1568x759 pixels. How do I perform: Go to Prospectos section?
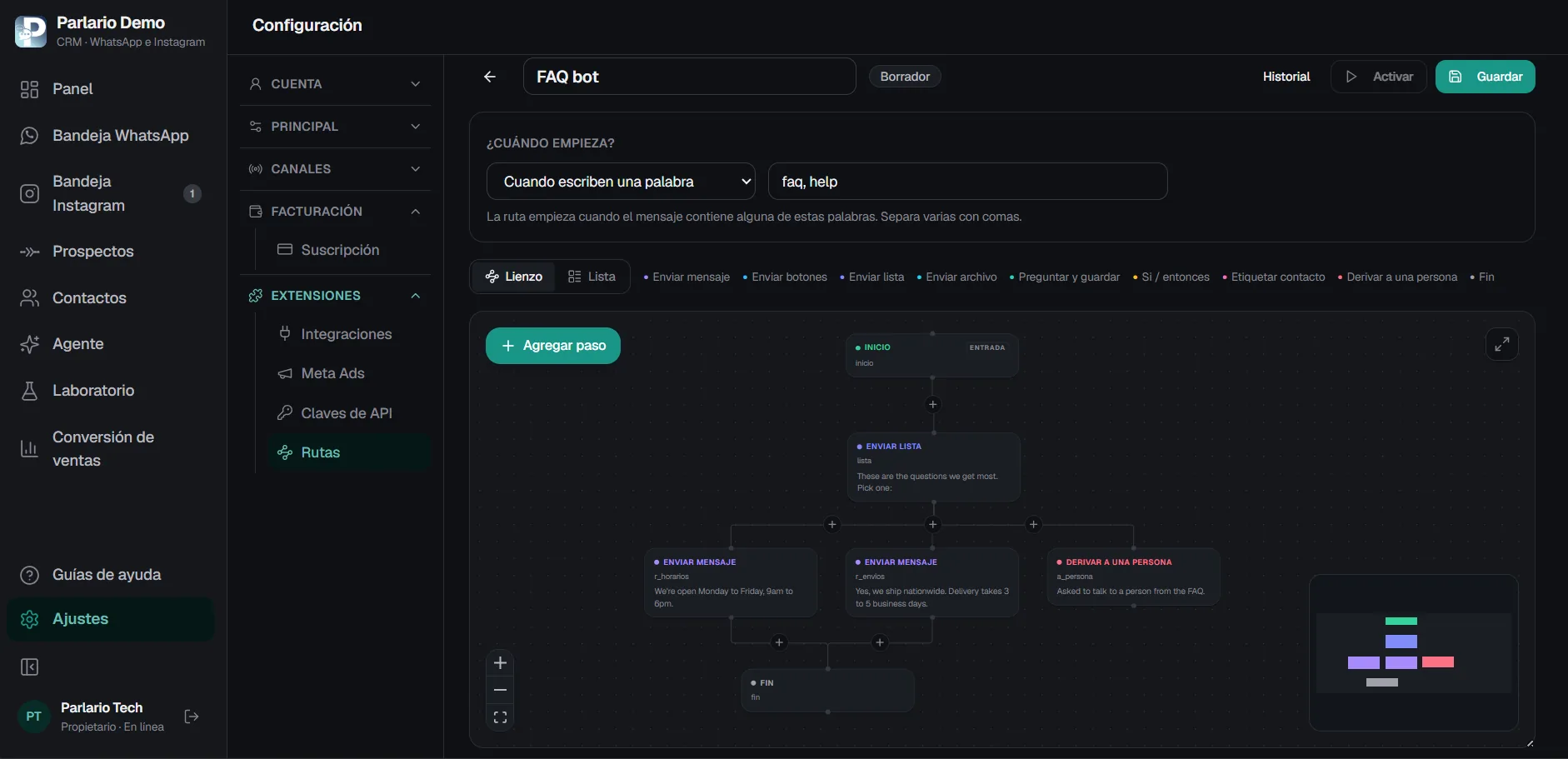pyautogui.click(x=110, y=252)
